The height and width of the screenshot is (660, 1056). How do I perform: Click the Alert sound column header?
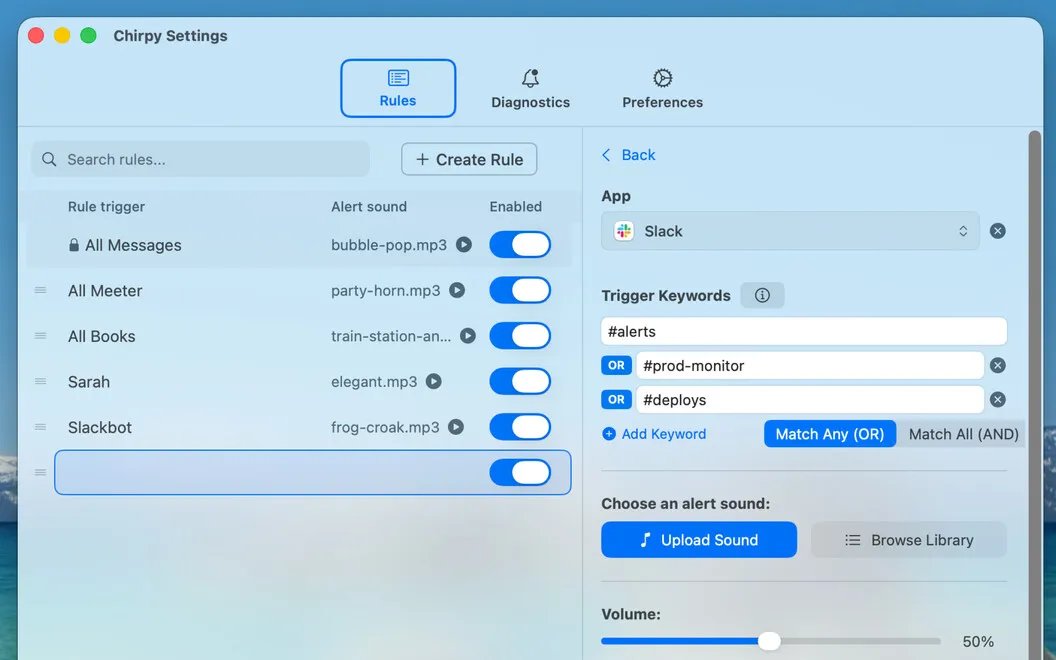click(x=369, y=207)
